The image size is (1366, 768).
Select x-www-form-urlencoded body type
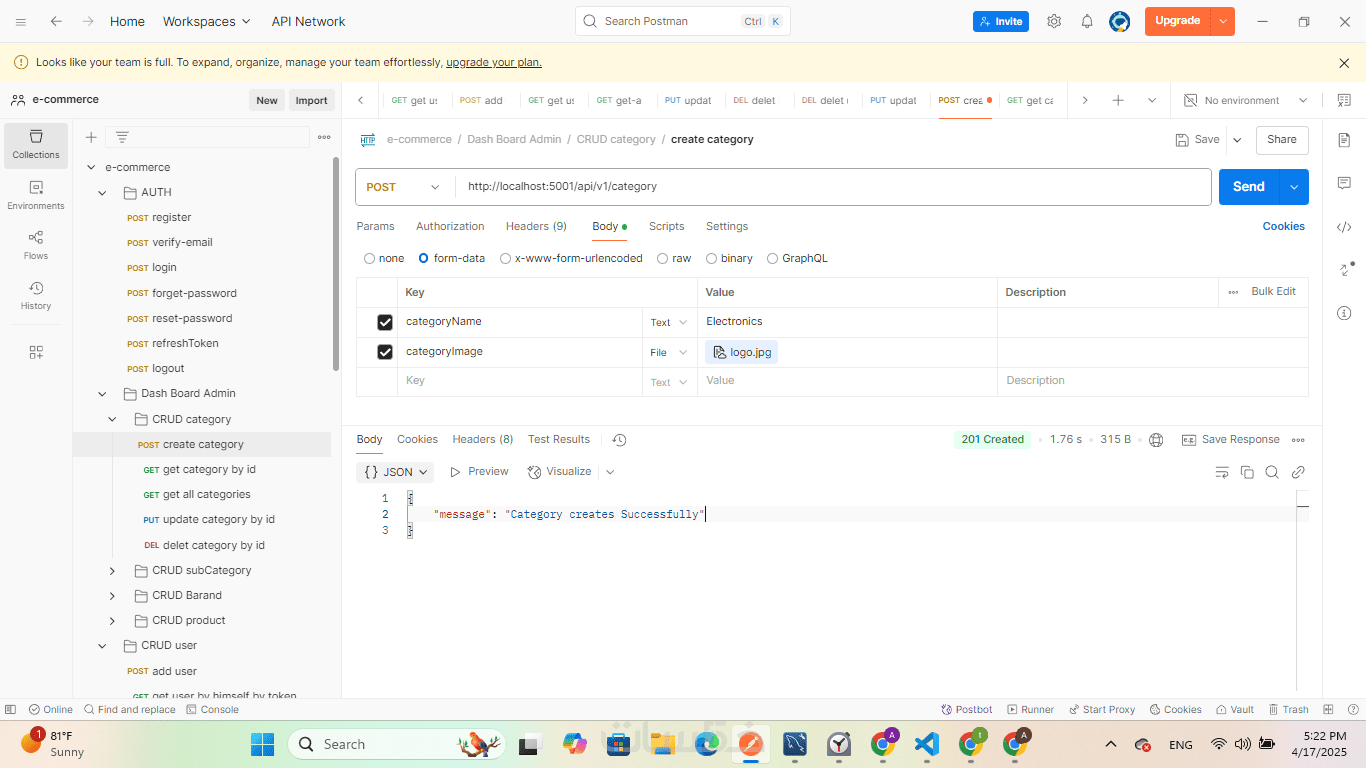click(x=572, y=258)
